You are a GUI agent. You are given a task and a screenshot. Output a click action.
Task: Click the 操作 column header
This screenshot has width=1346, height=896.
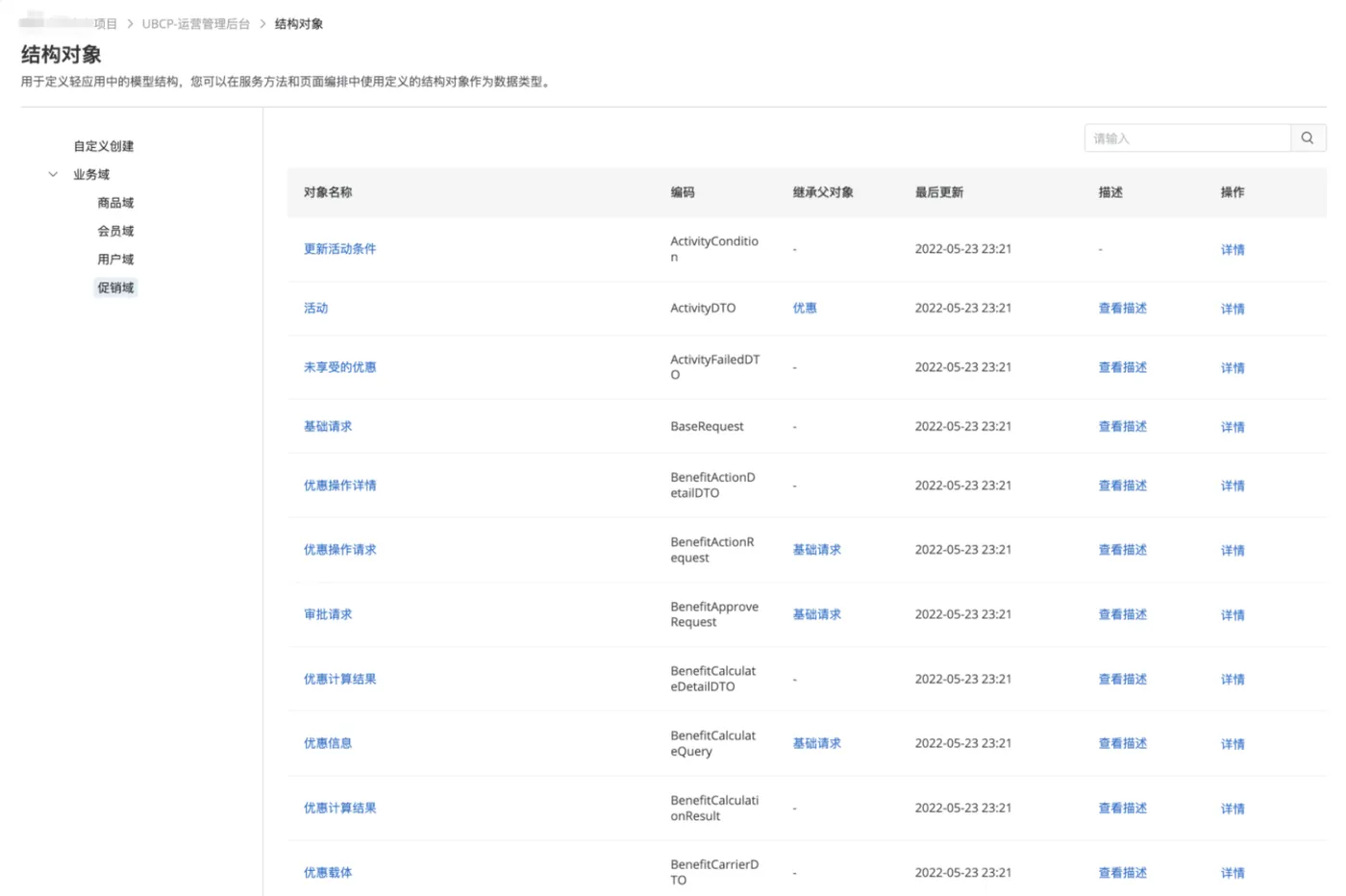pos(1233,192)
